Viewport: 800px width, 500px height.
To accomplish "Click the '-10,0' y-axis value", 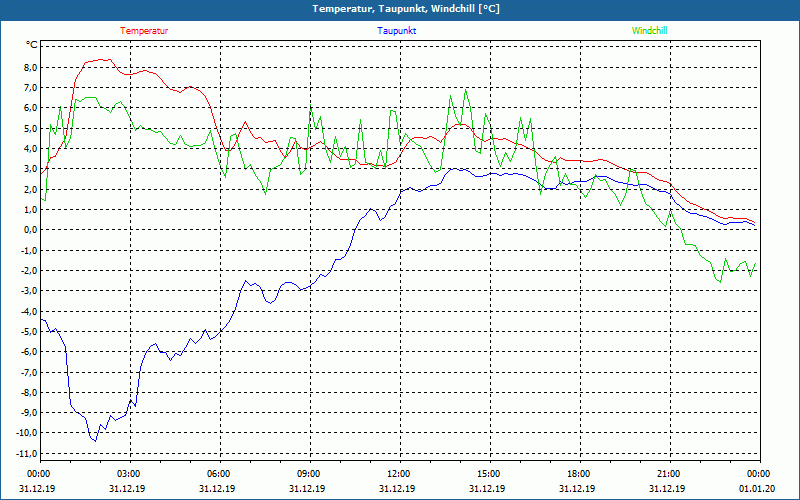I will [x=28, y=433].
